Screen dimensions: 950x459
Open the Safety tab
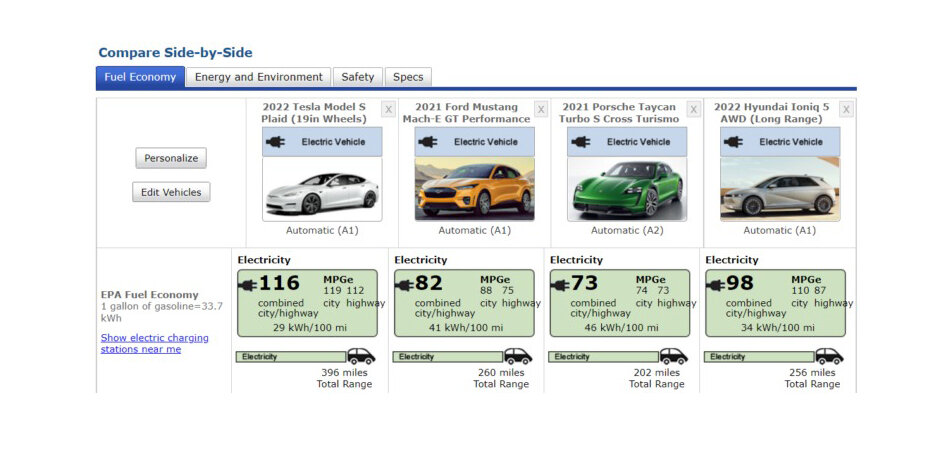pos(357,77)
